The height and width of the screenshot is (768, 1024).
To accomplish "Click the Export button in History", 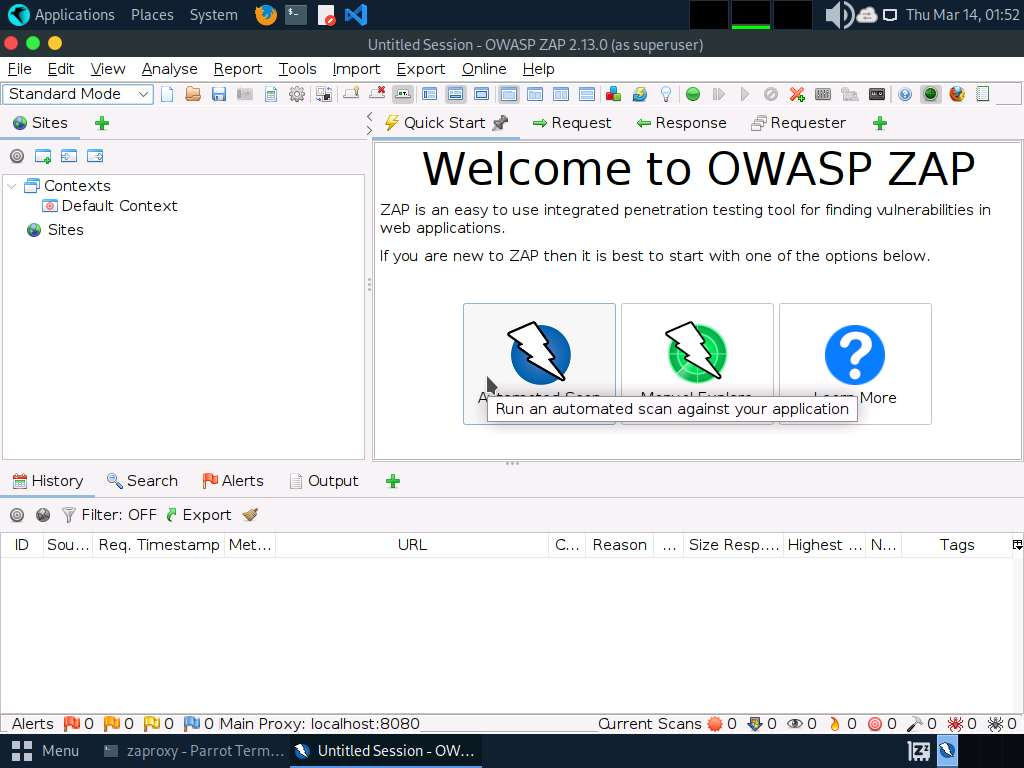I will click(x=198, y=515).
